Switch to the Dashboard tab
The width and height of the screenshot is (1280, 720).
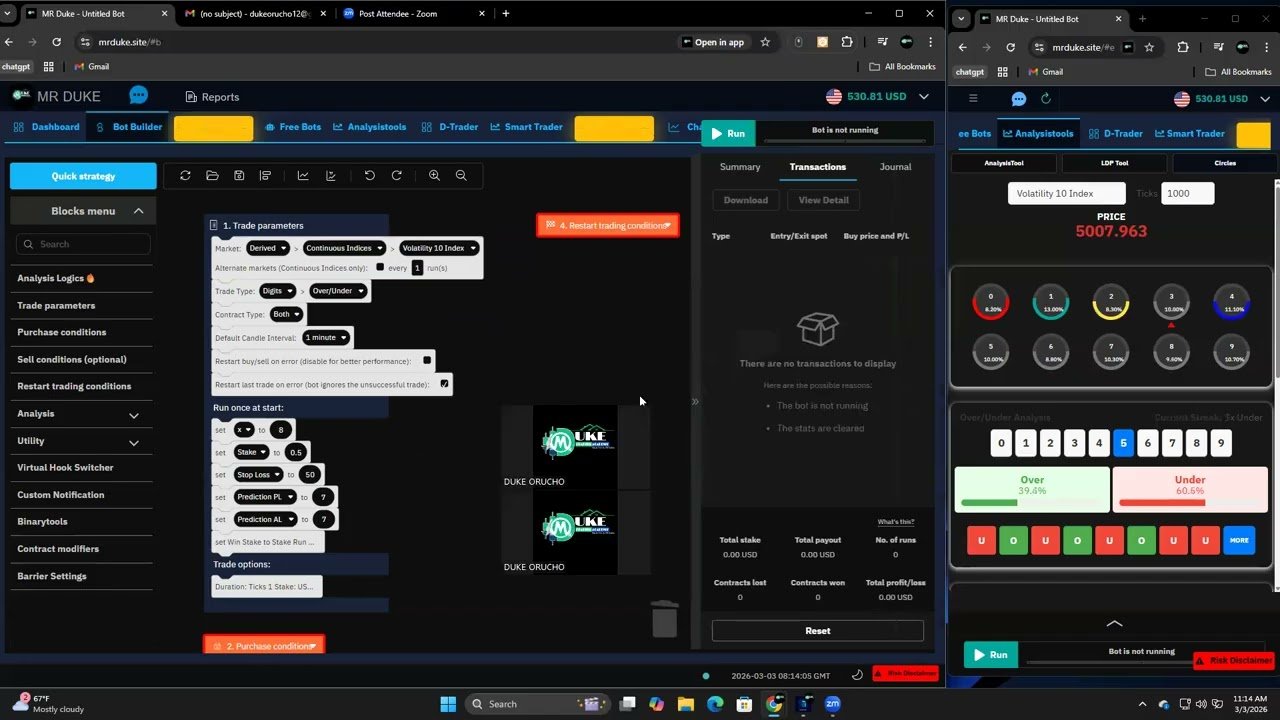tap(46, 127)
